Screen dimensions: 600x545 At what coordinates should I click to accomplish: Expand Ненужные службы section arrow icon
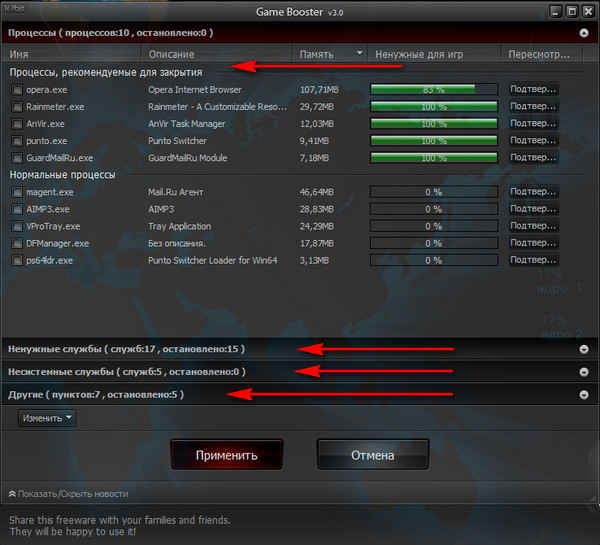pos(583,349)
